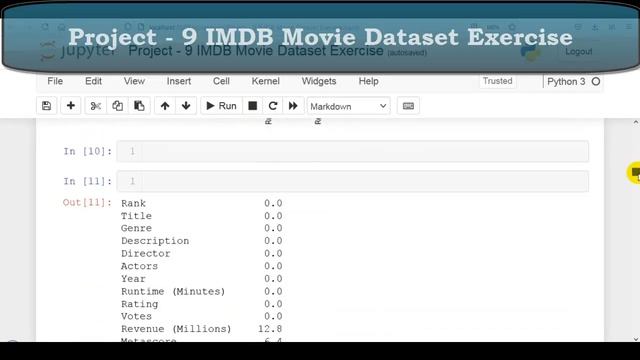The image size is (640, 360).
Task: Save notebook with the floppy disk icon
Action: pos(47,106)
